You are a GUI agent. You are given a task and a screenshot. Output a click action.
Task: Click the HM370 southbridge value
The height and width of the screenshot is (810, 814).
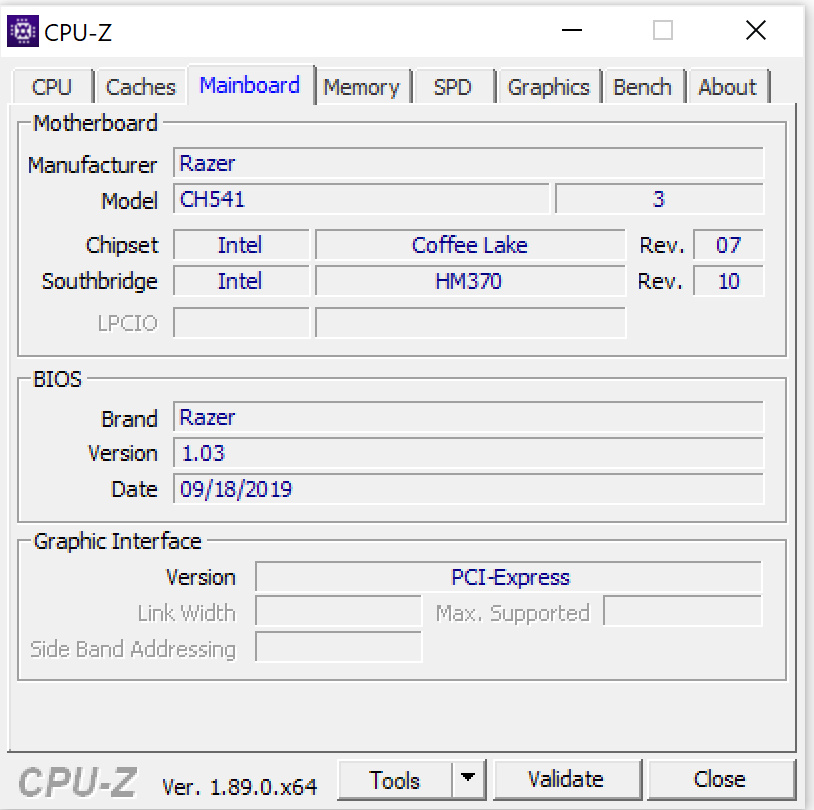coord(470,281)
